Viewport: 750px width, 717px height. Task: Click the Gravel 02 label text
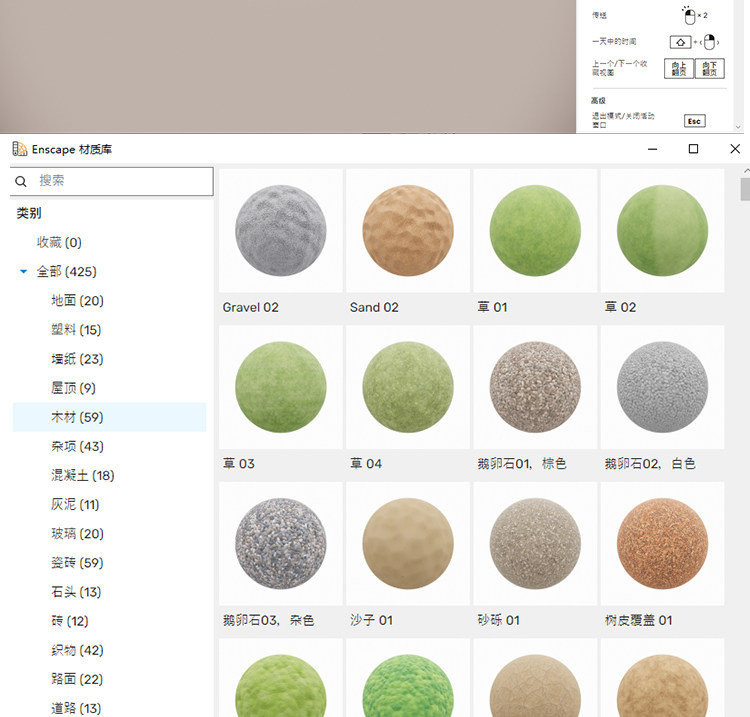251,308
